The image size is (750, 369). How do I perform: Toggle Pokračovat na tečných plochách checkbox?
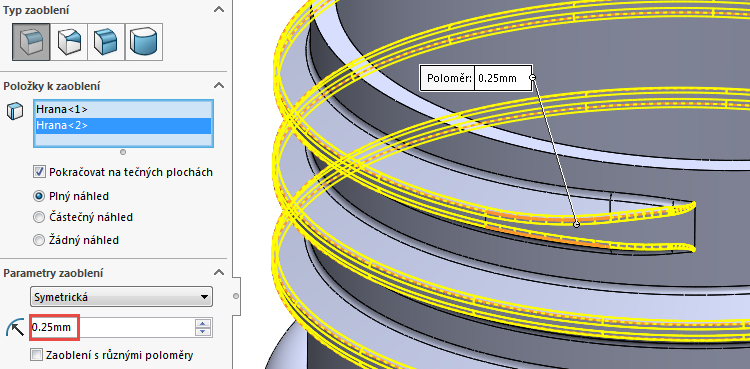pyautogui.click(x=39, y=172)
